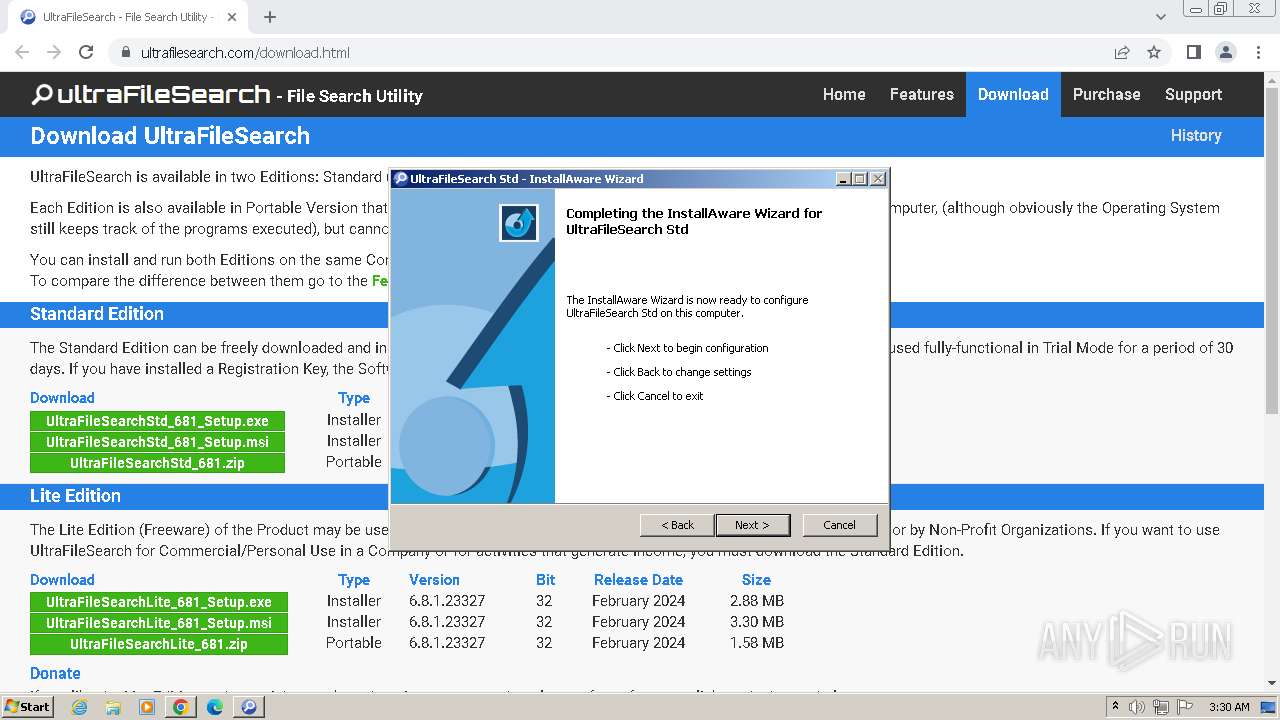Minimize the InstallAware Wizard window

click(843, 179)
